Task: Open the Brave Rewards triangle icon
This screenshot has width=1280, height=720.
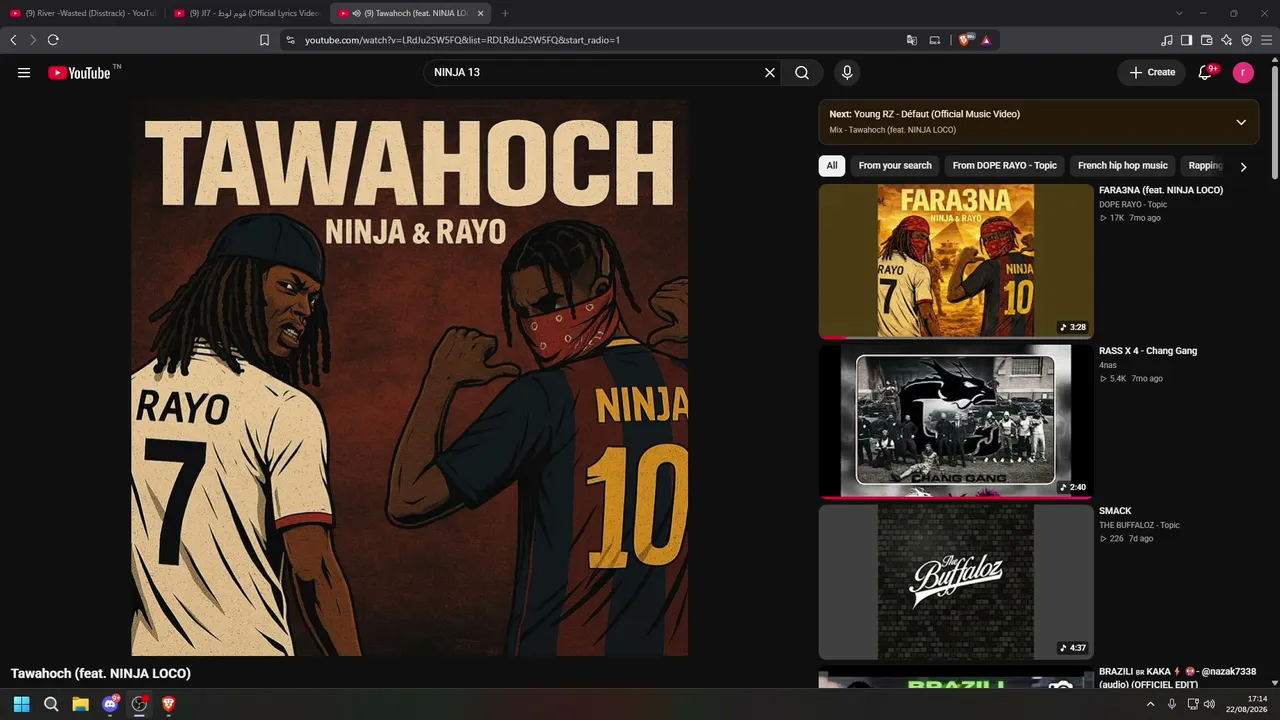Action: click(x=986, y=40)
